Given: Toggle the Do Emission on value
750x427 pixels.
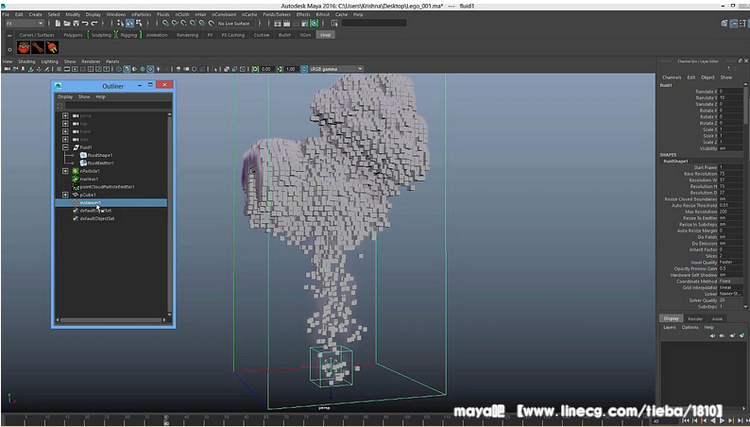Looking at the screenshot, I should (x=731, y=243).
